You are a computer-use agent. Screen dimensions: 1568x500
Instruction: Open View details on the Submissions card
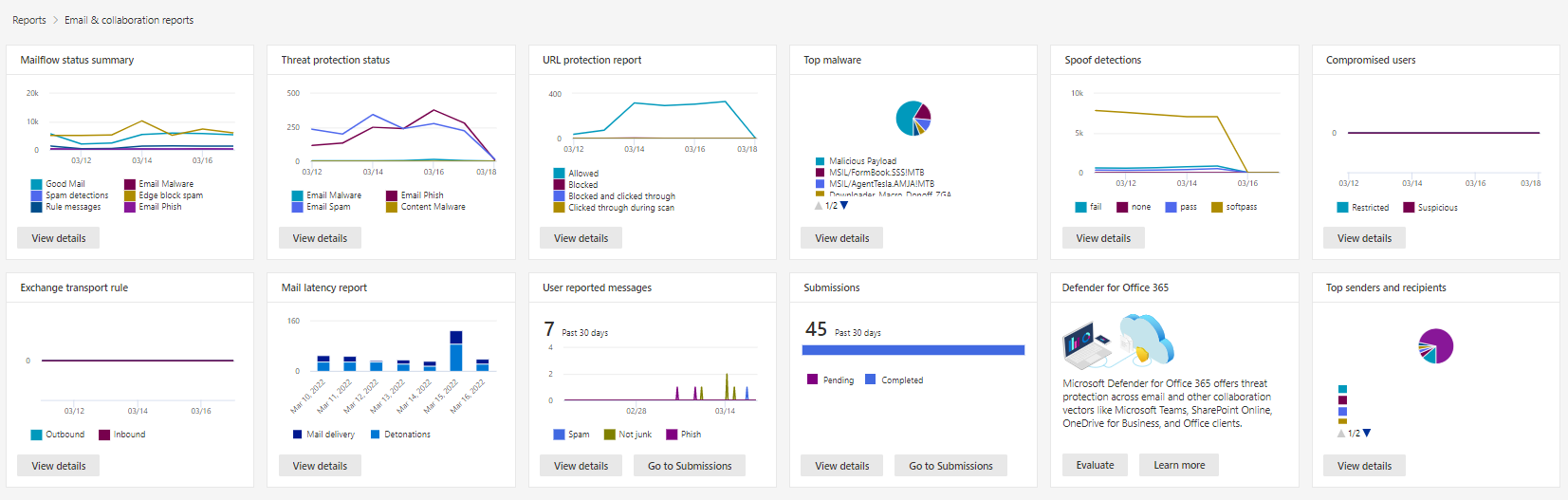(842, 466)
